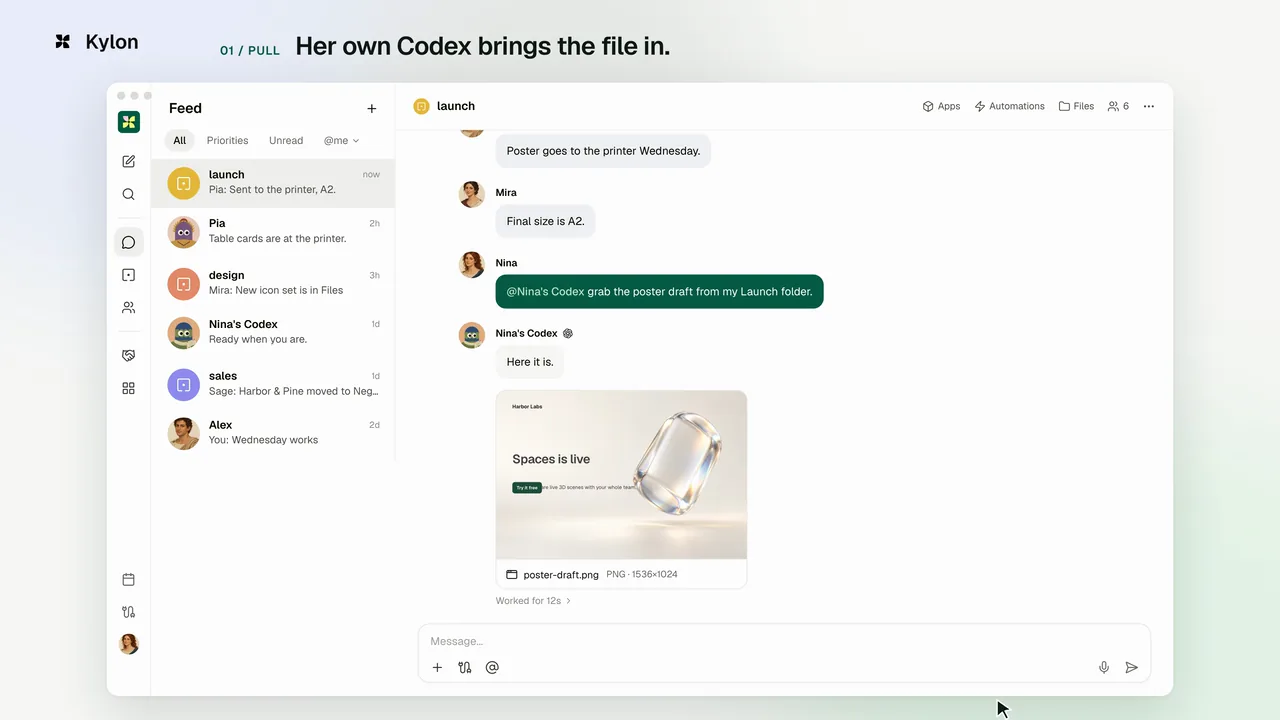Open the user profile avatar in sidebar
This screenshot has width=1280, height=720.
[x=128, y=644]
